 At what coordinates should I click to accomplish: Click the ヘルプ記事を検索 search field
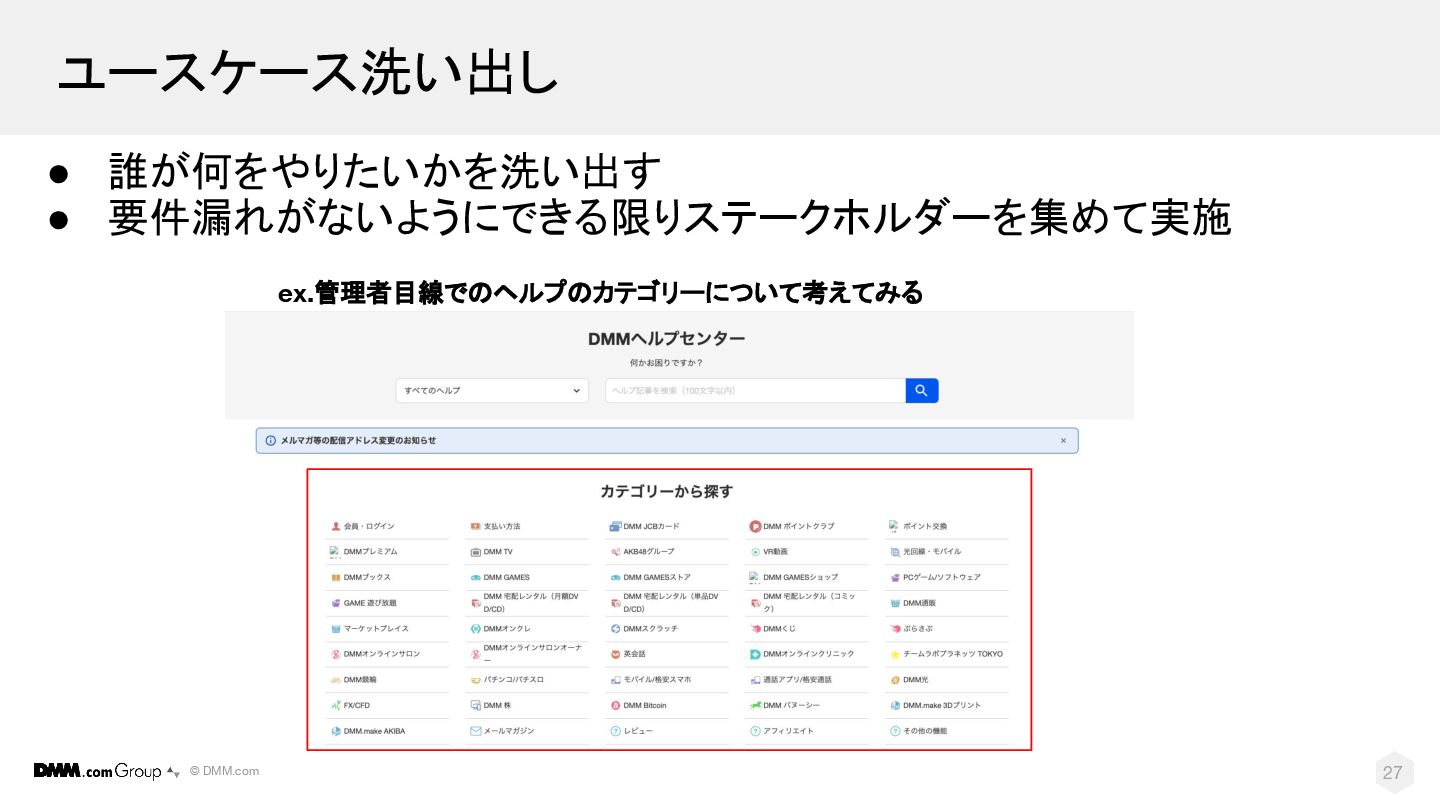point(755,391)
